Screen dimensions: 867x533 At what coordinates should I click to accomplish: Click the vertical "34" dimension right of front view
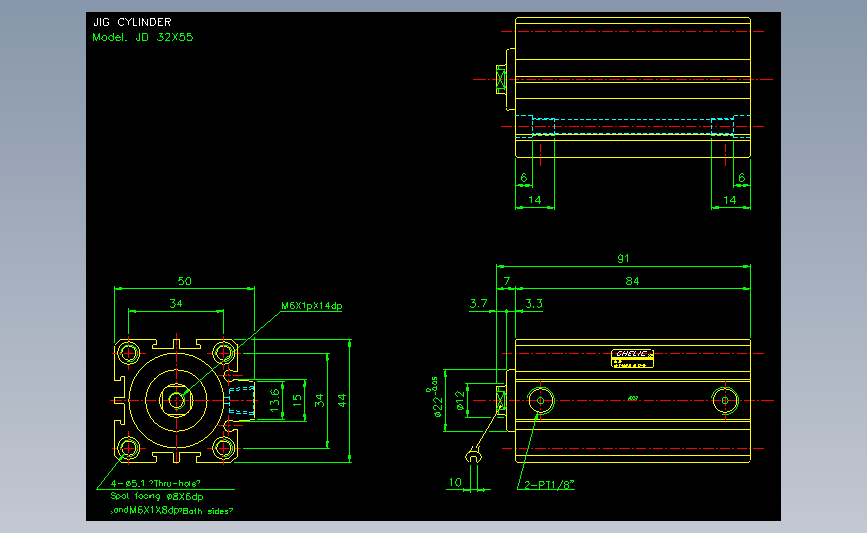pos(320,400)
